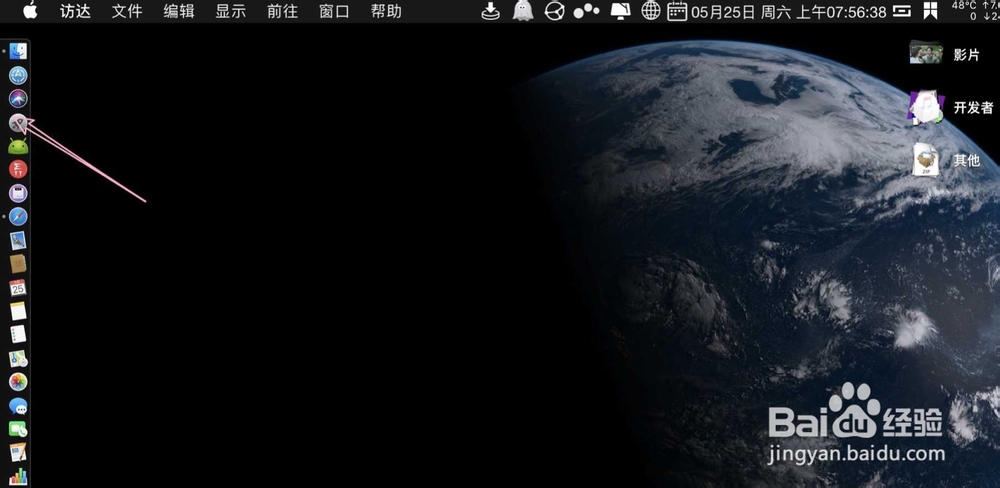The image size is (1000, 488).
Task: Launch the green Android robot app
Action: (18, 146)
